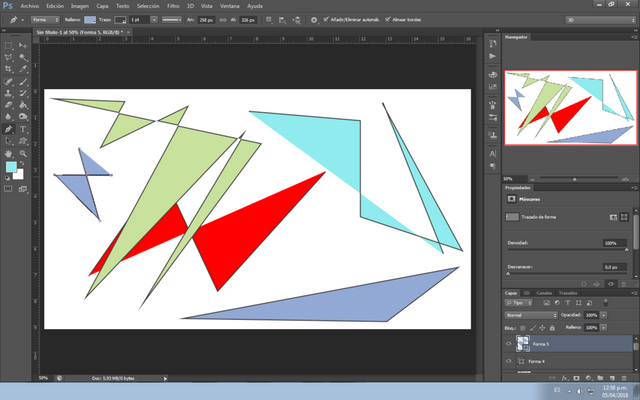Select the Horizontal Type tool
This screenshot has width=640, height=400.
[x=23, y=129]
